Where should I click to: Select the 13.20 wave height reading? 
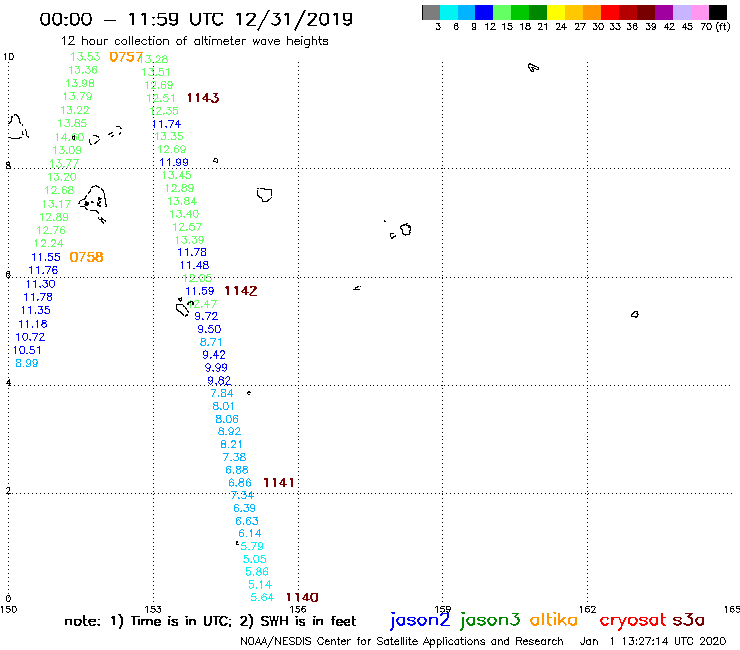click(x=62, y=177)
